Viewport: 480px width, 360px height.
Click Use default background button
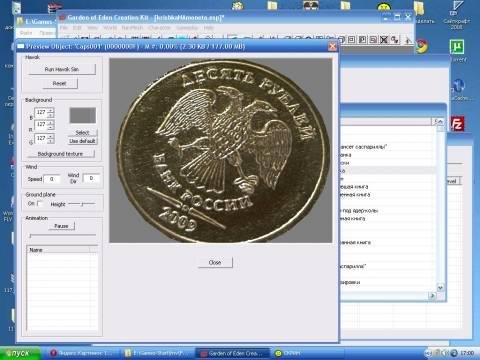coord(82,141)
